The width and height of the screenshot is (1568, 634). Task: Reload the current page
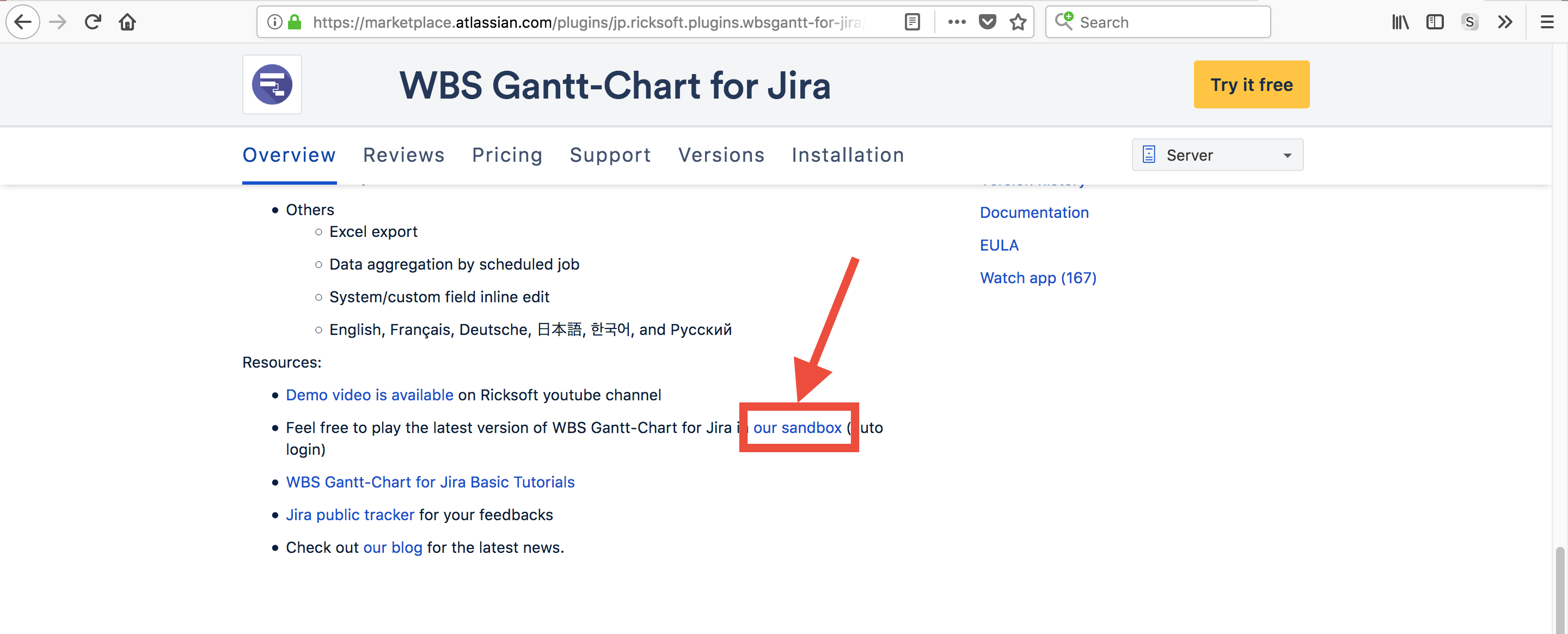93,22
